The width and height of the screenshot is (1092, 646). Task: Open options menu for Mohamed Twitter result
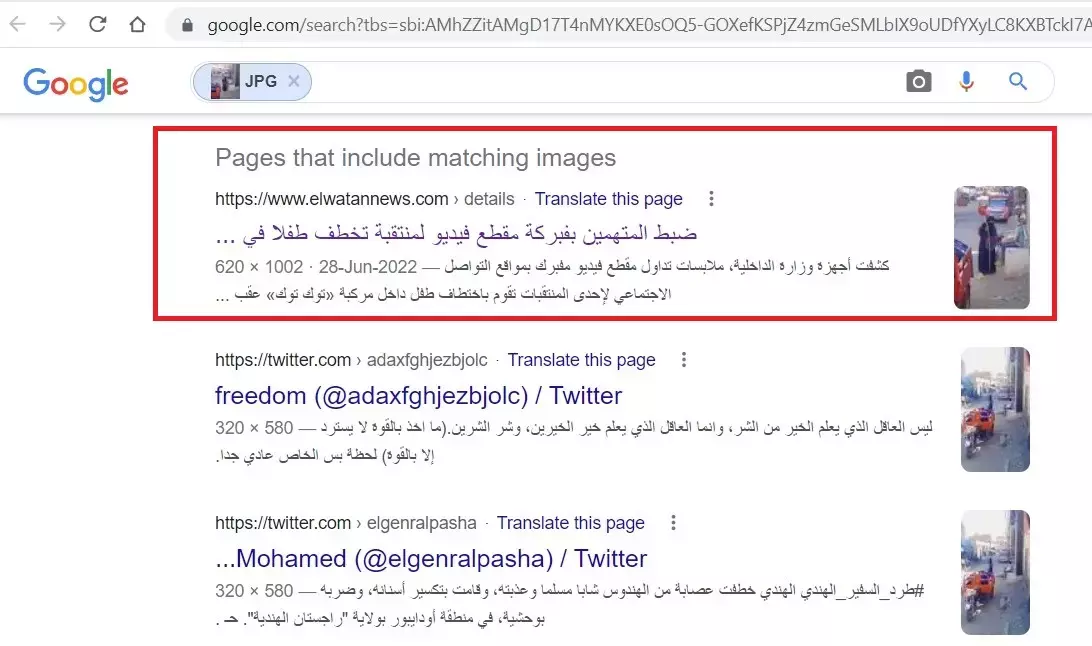tap(673, 522)
